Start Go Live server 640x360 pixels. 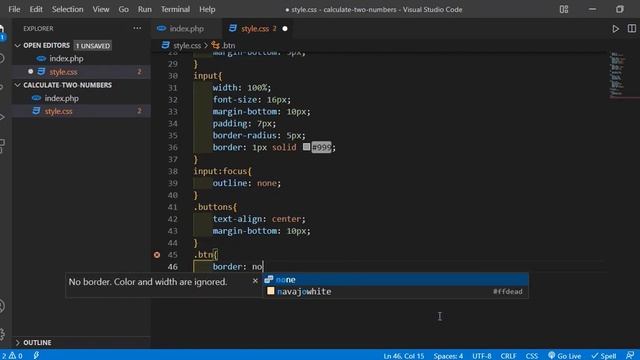(x=564, y=356)
